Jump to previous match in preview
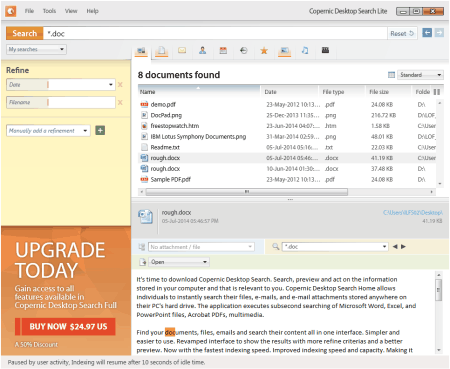Viewport: 450px width, 369px height. tap(395, 247)
